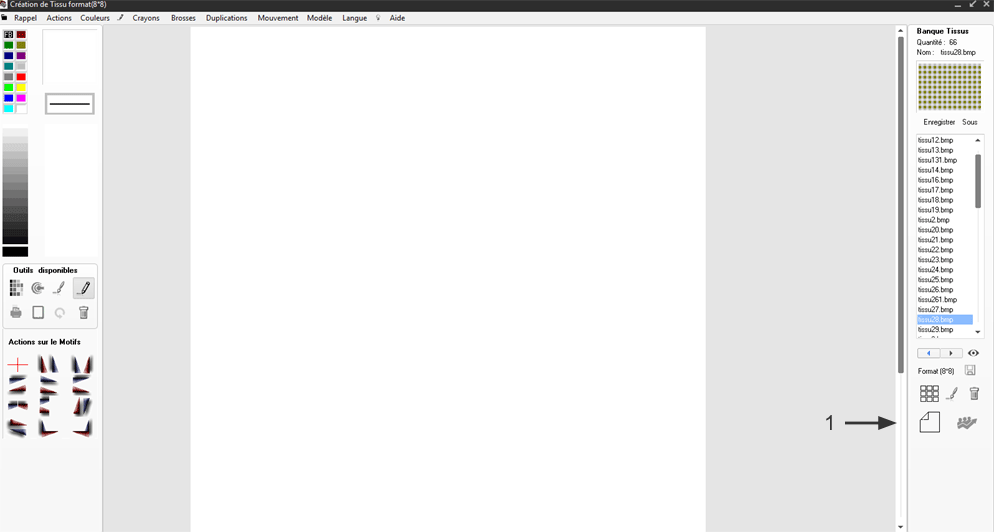The height and width of the screenshot is (532, 994).
Task: Select tissu20.bmp in the fabric list
Action: click(x=936, y=230)
